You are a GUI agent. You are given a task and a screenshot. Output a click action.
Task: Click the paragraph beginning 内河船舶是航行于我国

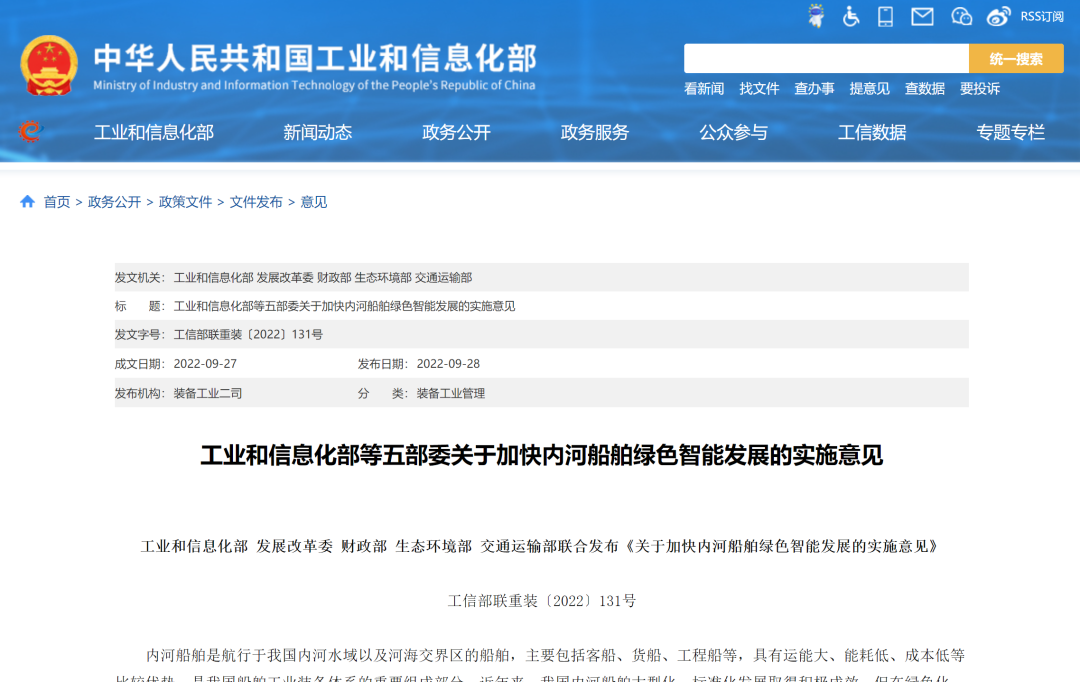coord(541,667)
